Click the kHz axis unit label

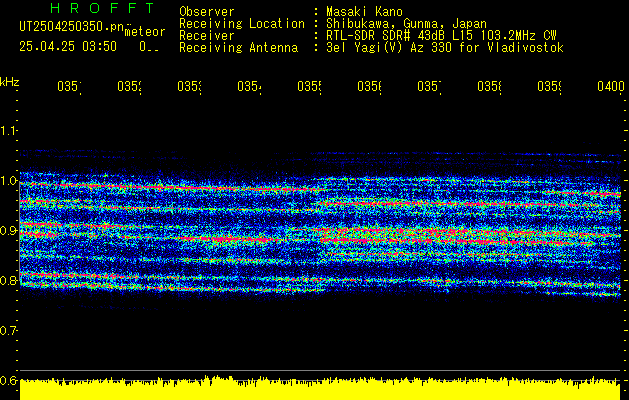click(x=9, y=82)
